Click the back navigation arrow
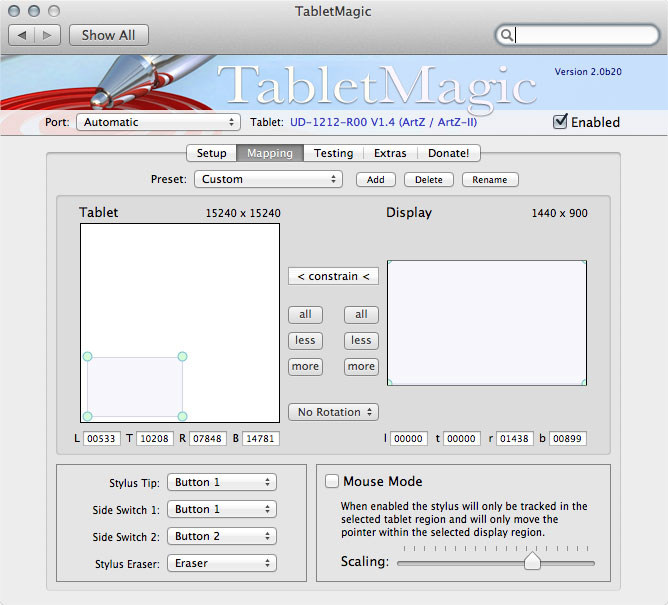Screen dimensions: 668x605 tap(22, 35)
